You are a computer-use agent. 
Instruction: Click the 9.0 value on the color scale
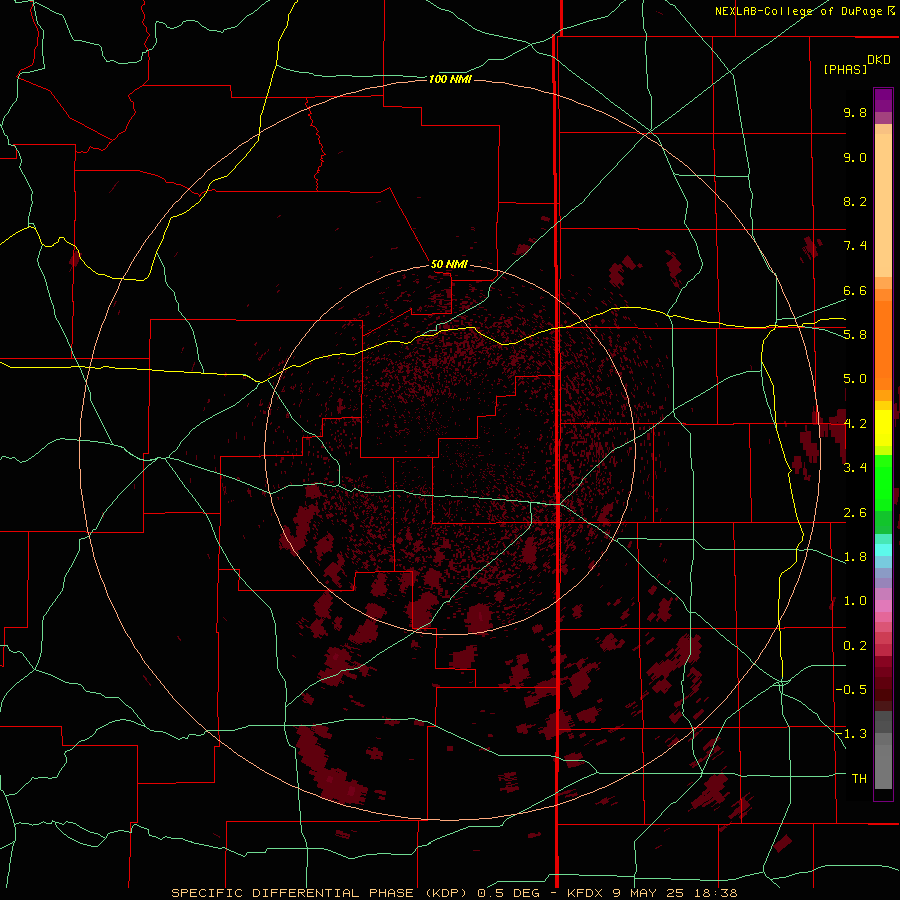[x=855, y=157]
